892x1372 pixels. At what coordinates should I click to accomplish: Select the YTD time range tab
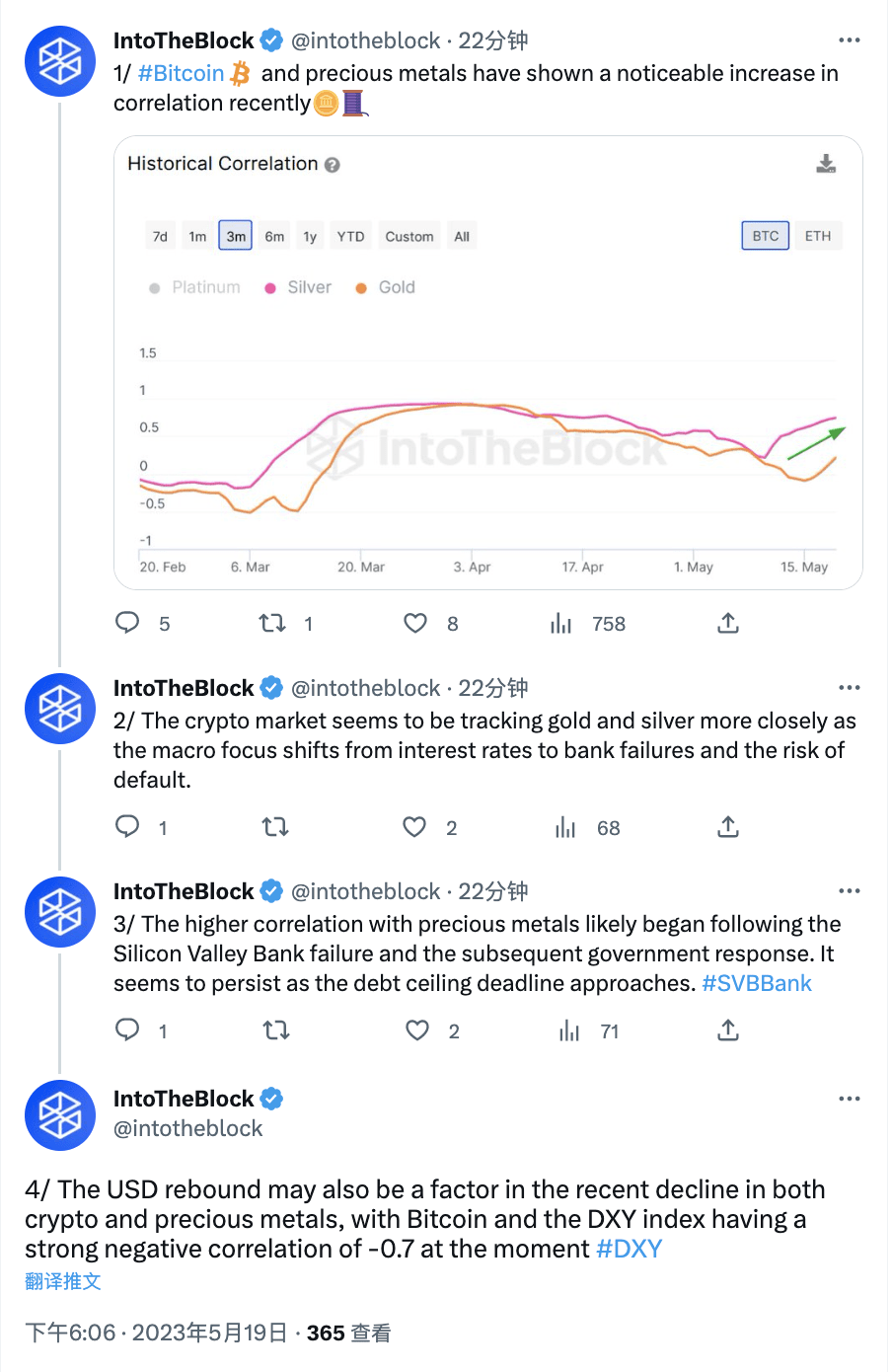pos(350,236)
